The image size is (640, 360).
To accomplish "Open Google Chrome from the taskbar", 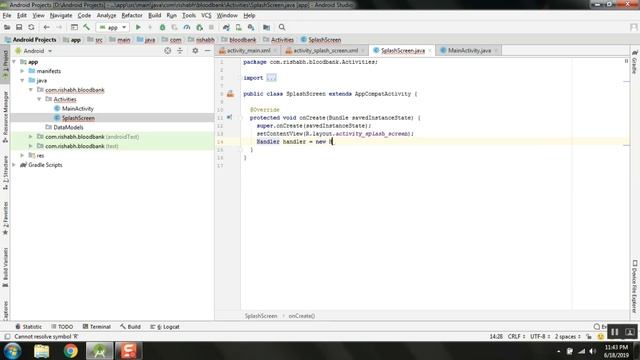I will 71,351.
